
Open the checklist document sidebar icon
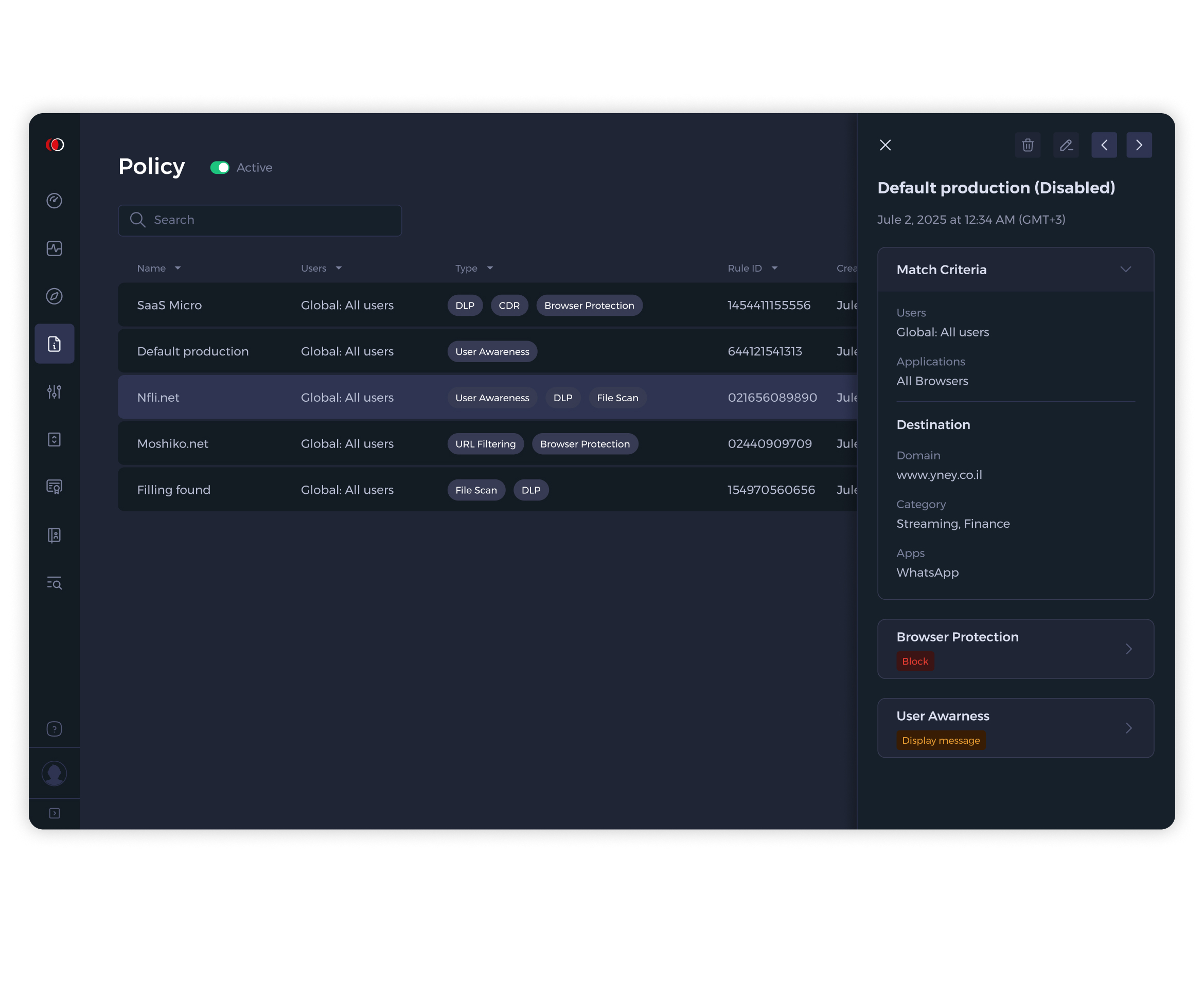pyautogui.click(x=55, y=440)
